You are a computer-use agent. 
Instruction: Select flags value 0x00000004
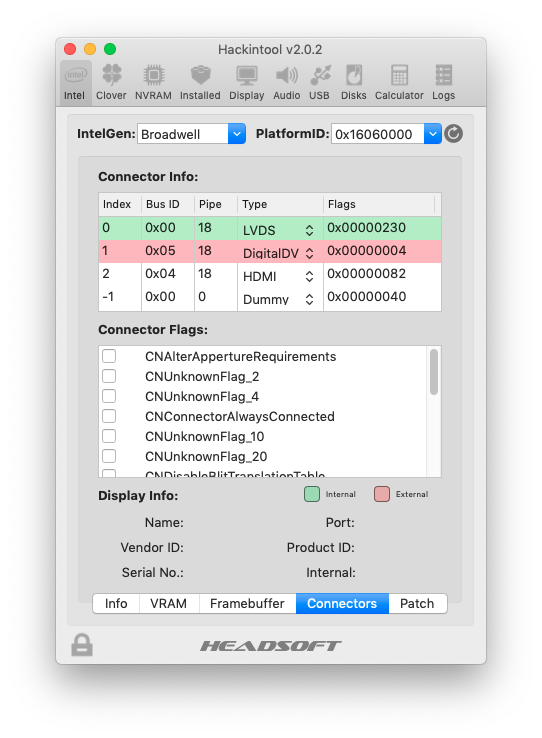367,251
